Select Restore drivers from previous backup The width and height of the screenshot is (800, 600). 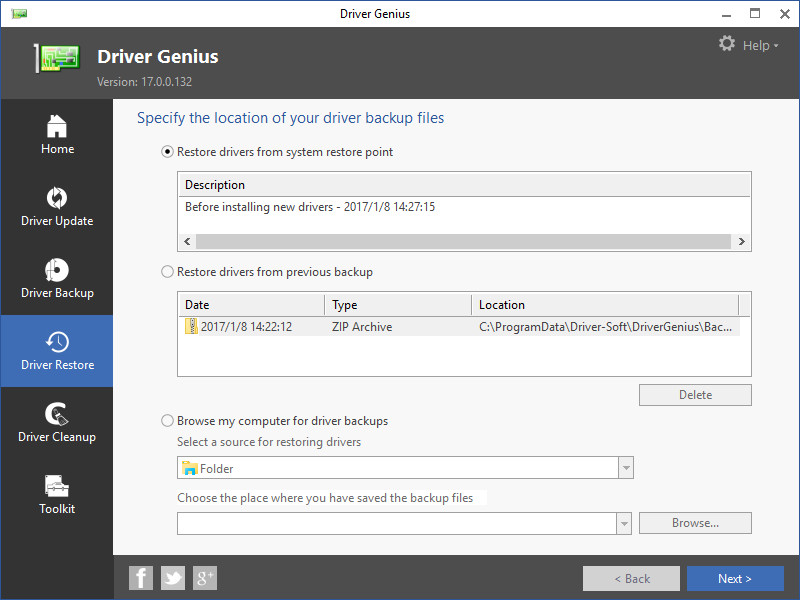[167, 271]
